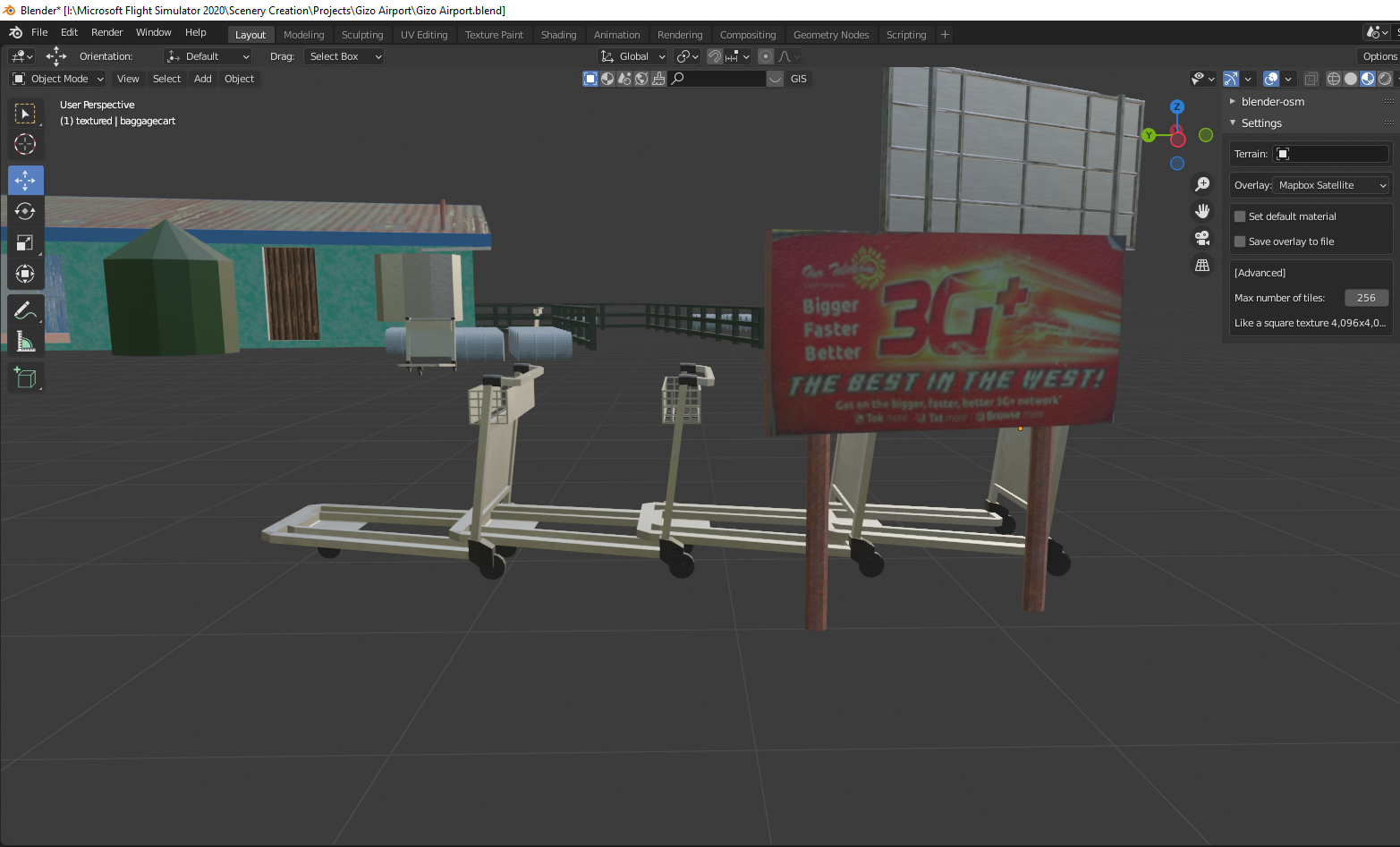Switch to material preview shading
This screenshot has width=1400, height=847.
1368,79
